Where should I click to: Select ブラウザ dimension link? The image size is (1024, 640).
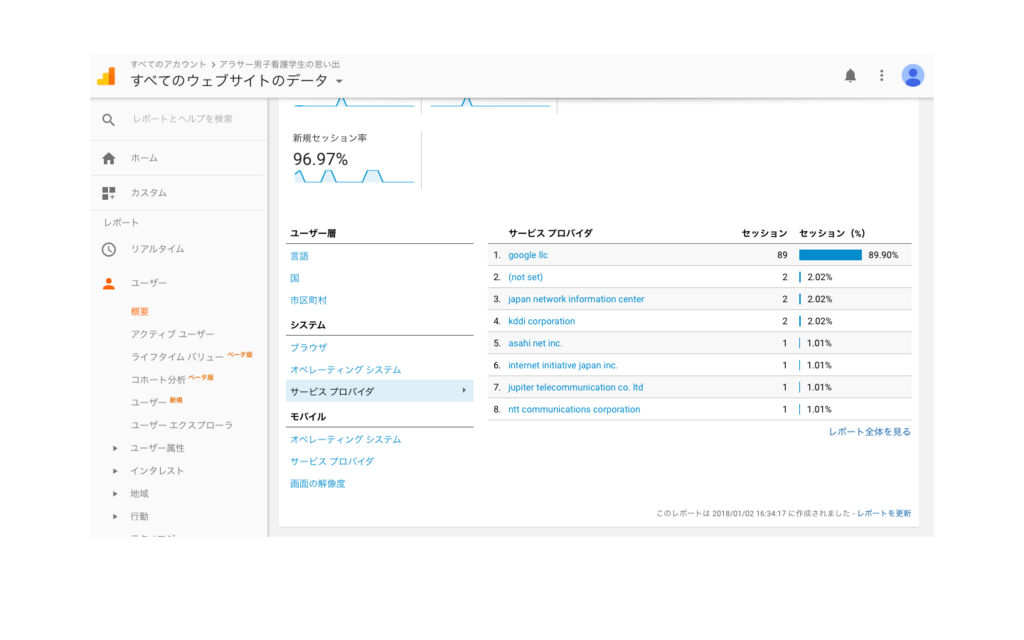click(x=308, y=347)
